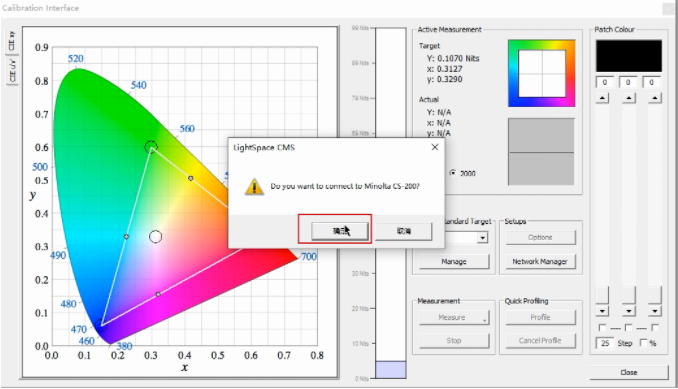Select the 2000 radio button
Viewport: 678px width, 389px height.
point(452,173)
